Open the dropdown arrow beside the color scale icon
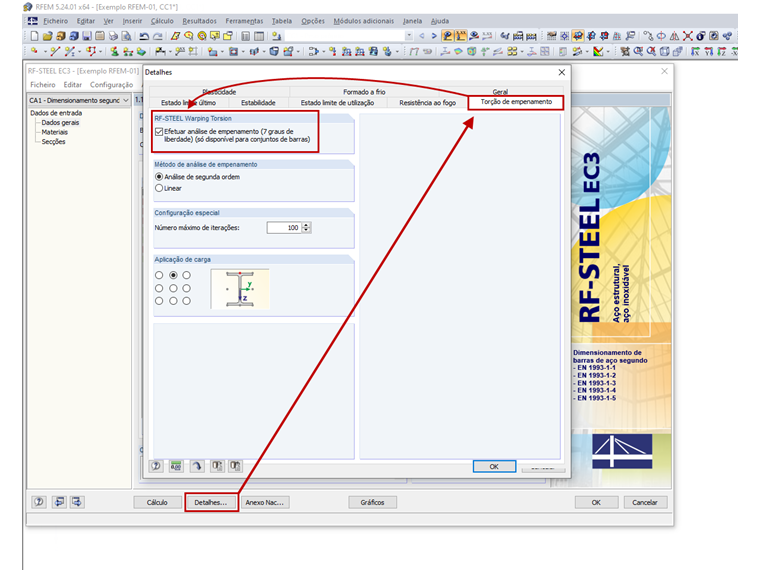 click(x=608, y=51)
